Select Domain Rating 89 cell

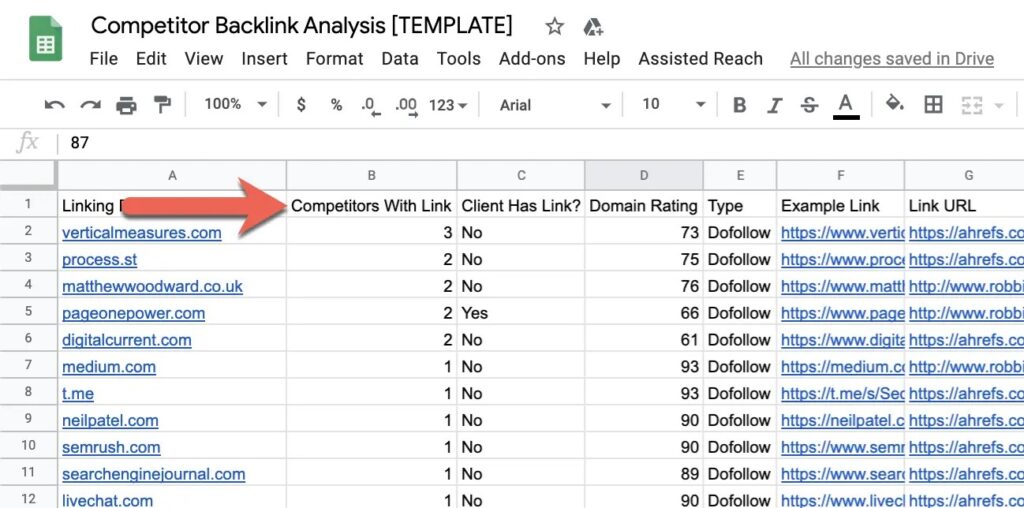point(644,473)
